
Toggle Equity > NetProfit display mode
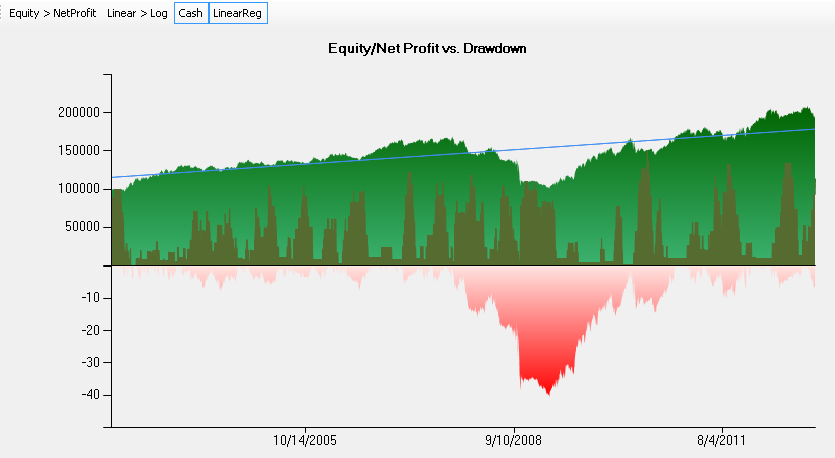51,13
